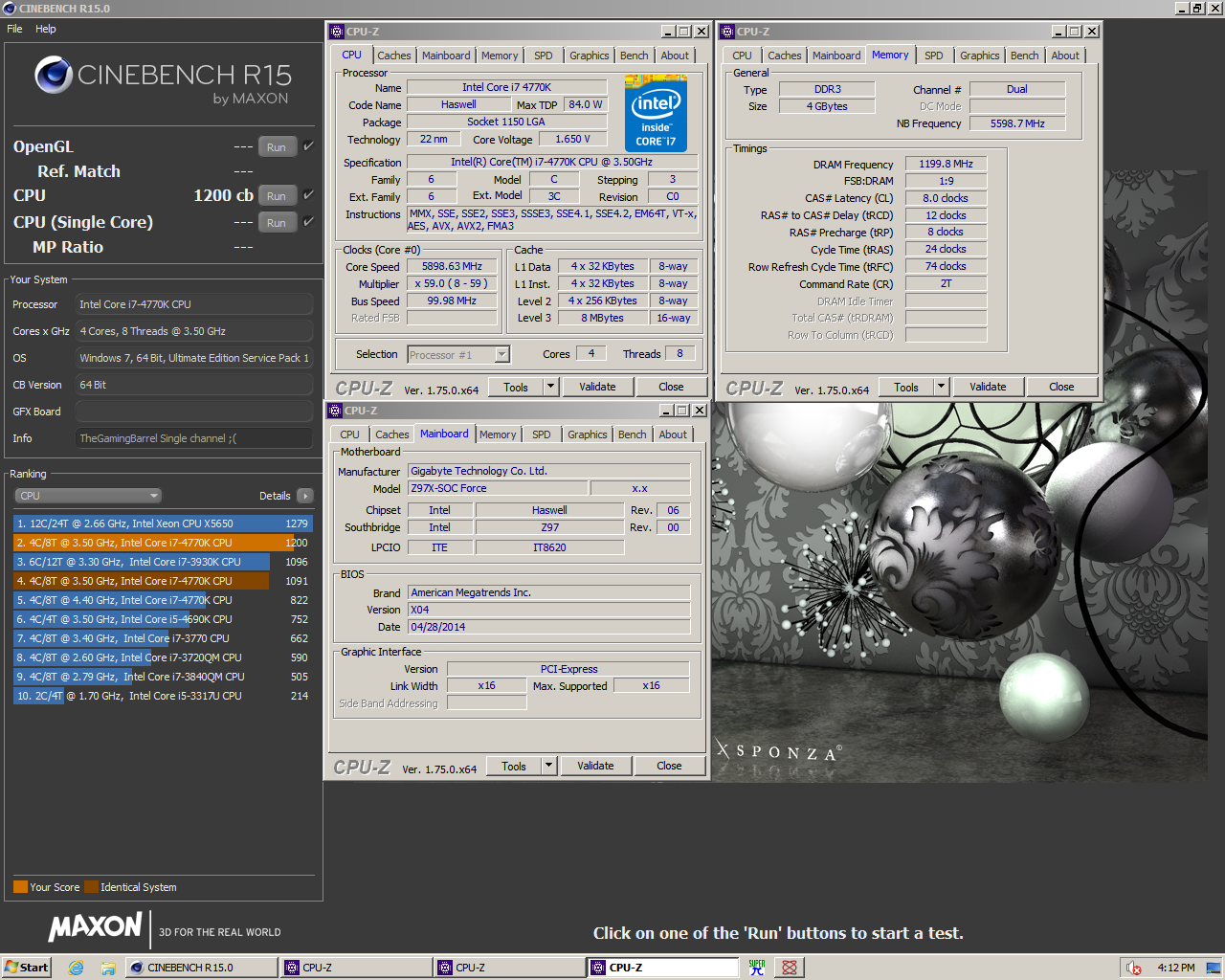Select ranking row 12C/24T Intel Xeon X5650
Screen dimensions: 1225x980
click(x=162, y=523)
